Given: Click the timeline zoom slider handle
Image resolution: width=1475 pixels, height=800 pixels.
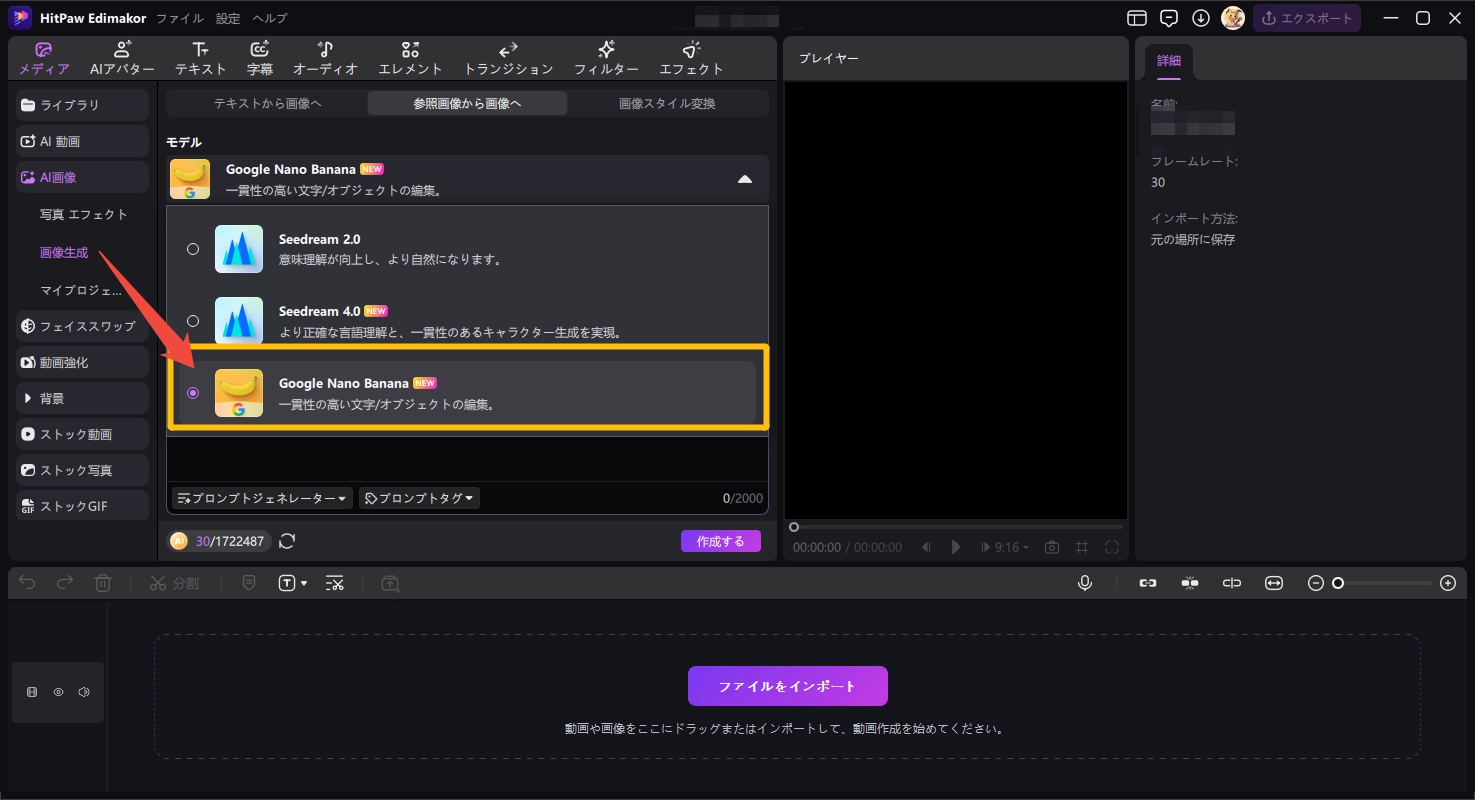Looking at the screenshot, I should 1338,583.
